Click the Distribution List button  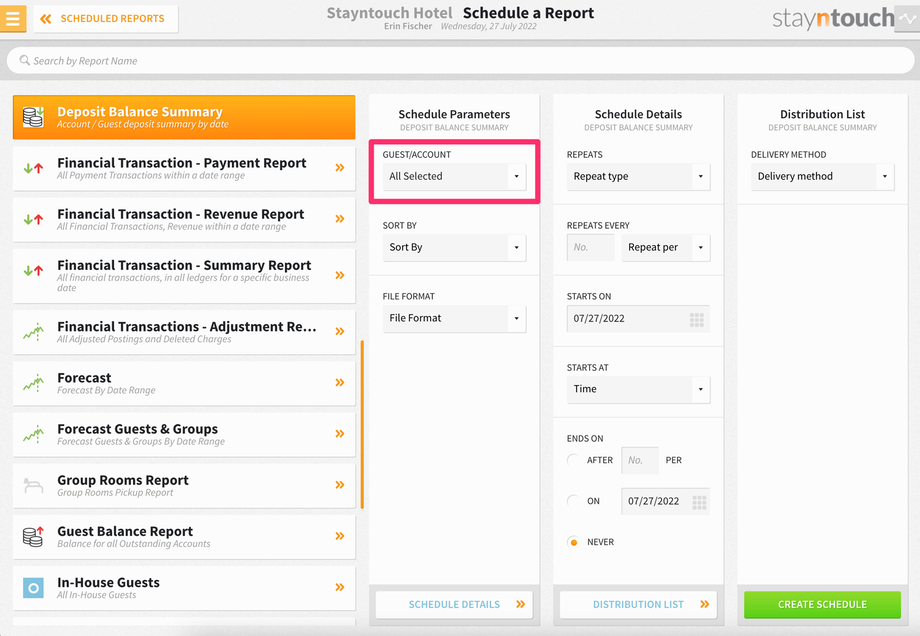638,604
